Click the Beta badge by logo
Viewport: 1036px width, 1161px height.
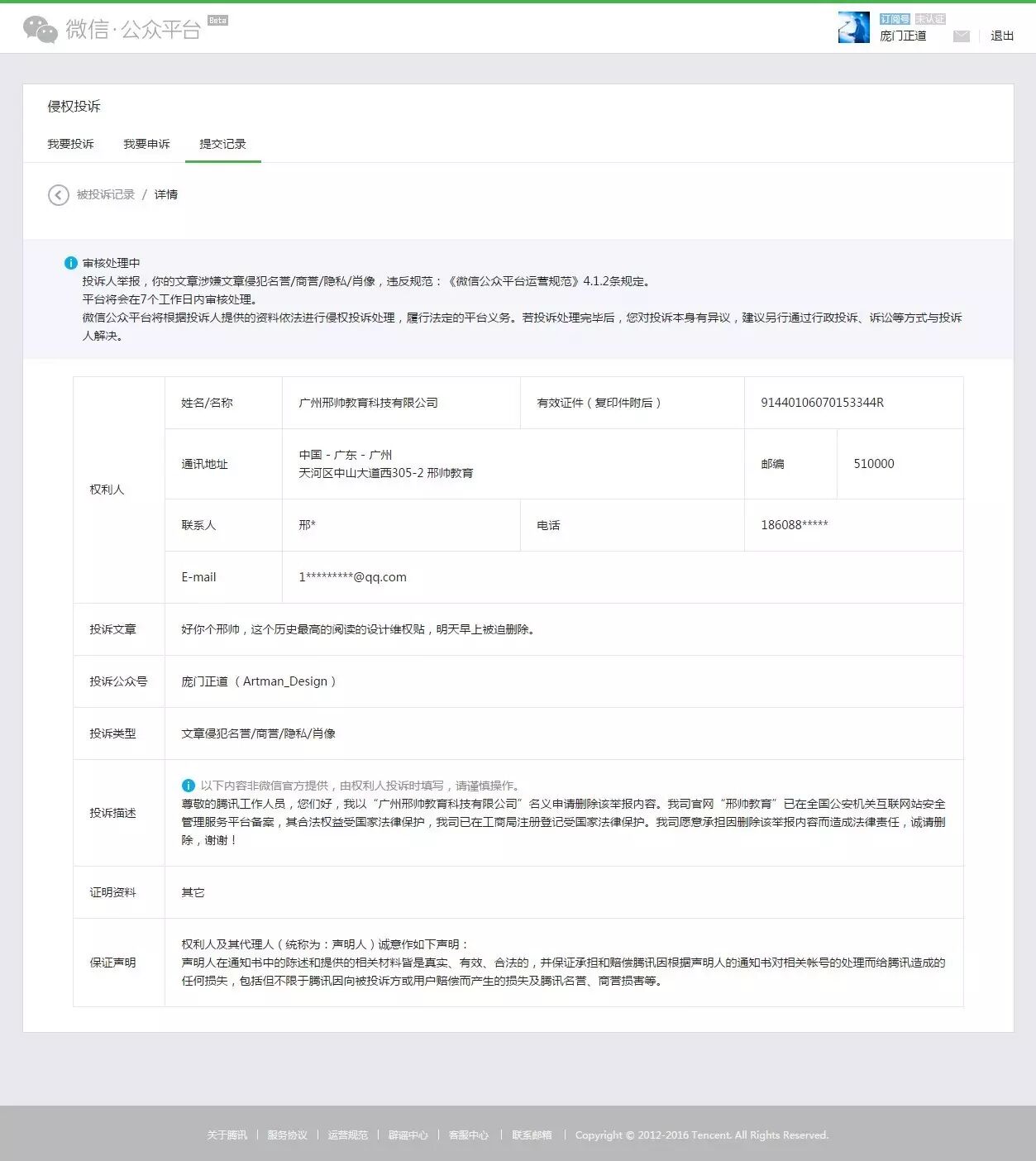[217, 20]
